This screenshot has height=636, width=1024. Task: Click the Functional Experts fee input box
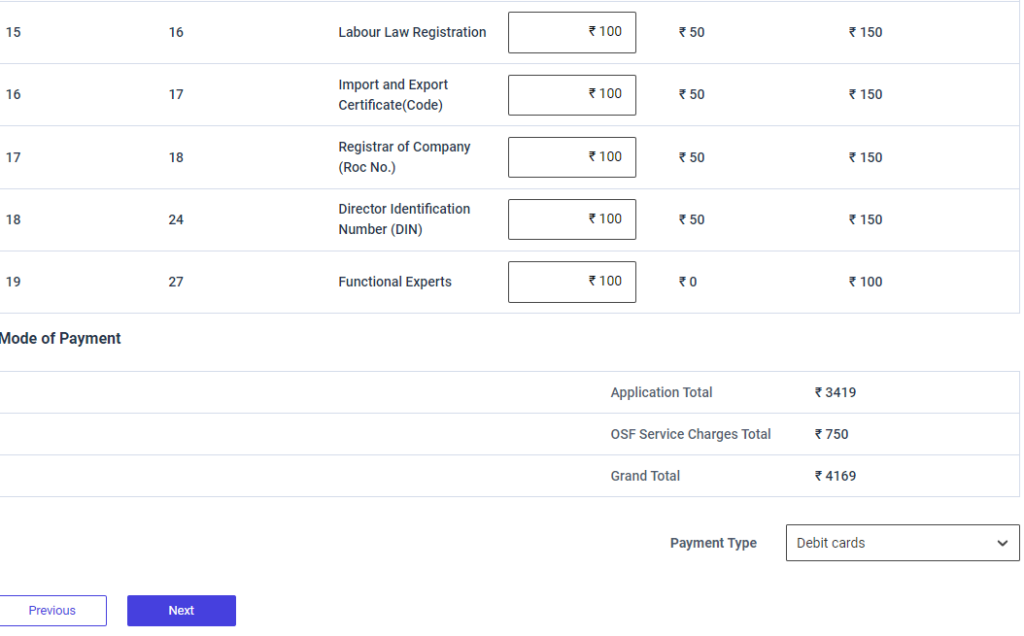pos(571,282)
